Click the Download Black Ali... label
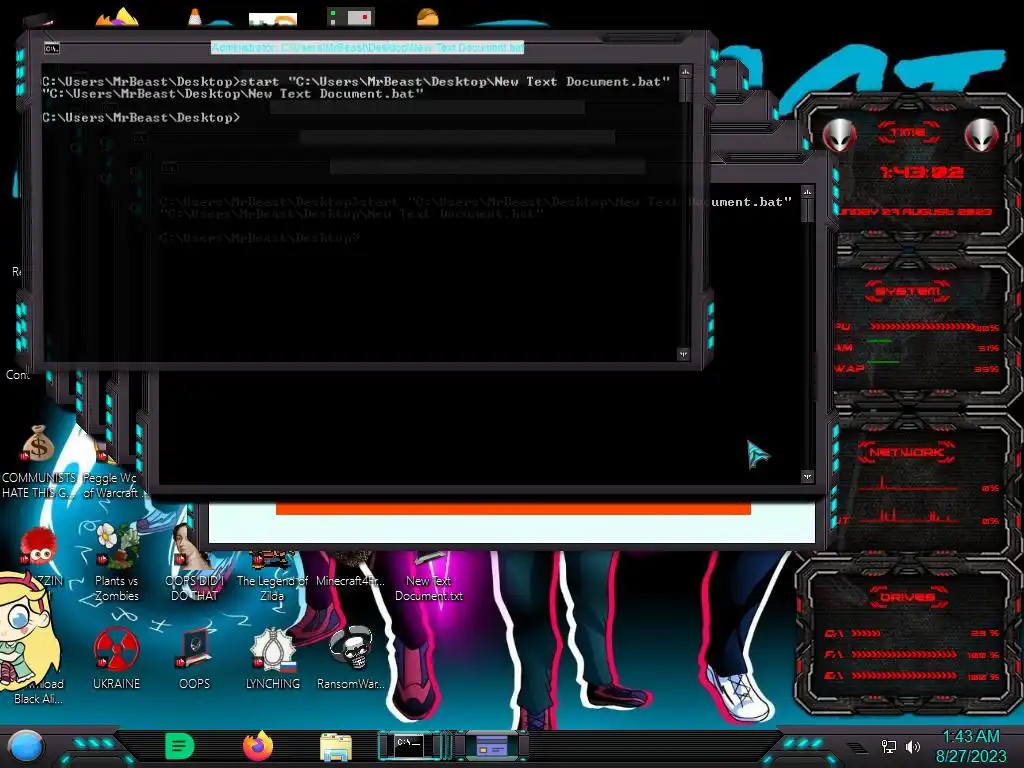 [x=38, y=691]
